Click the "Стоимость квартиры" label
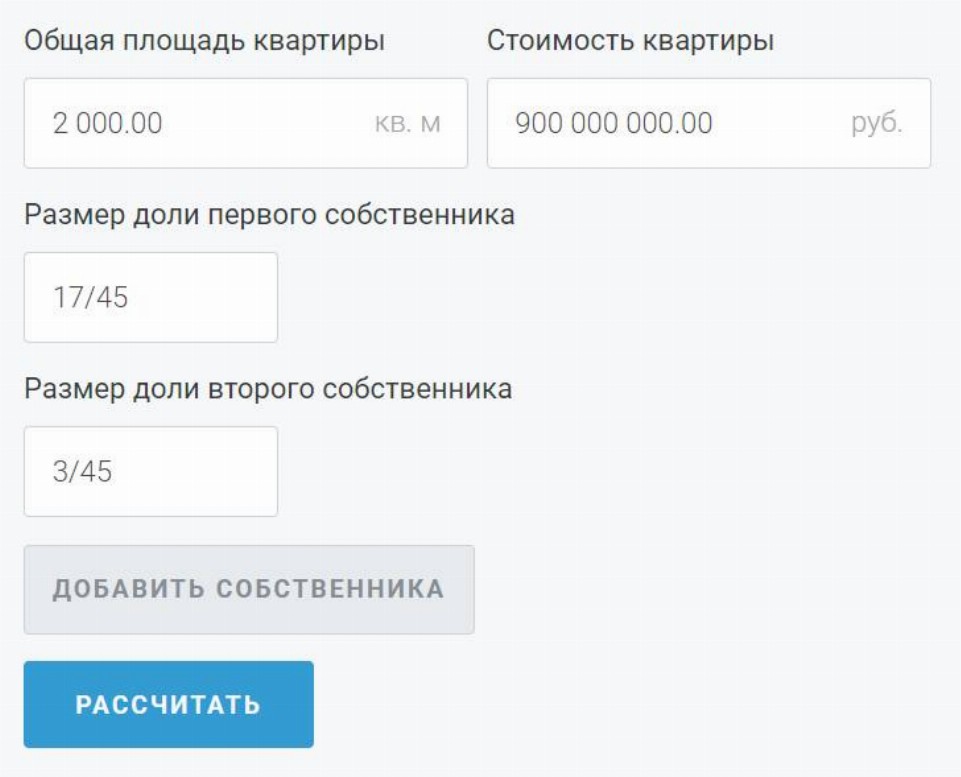Screen dimensions: 961x777 [x=631, y=41]
